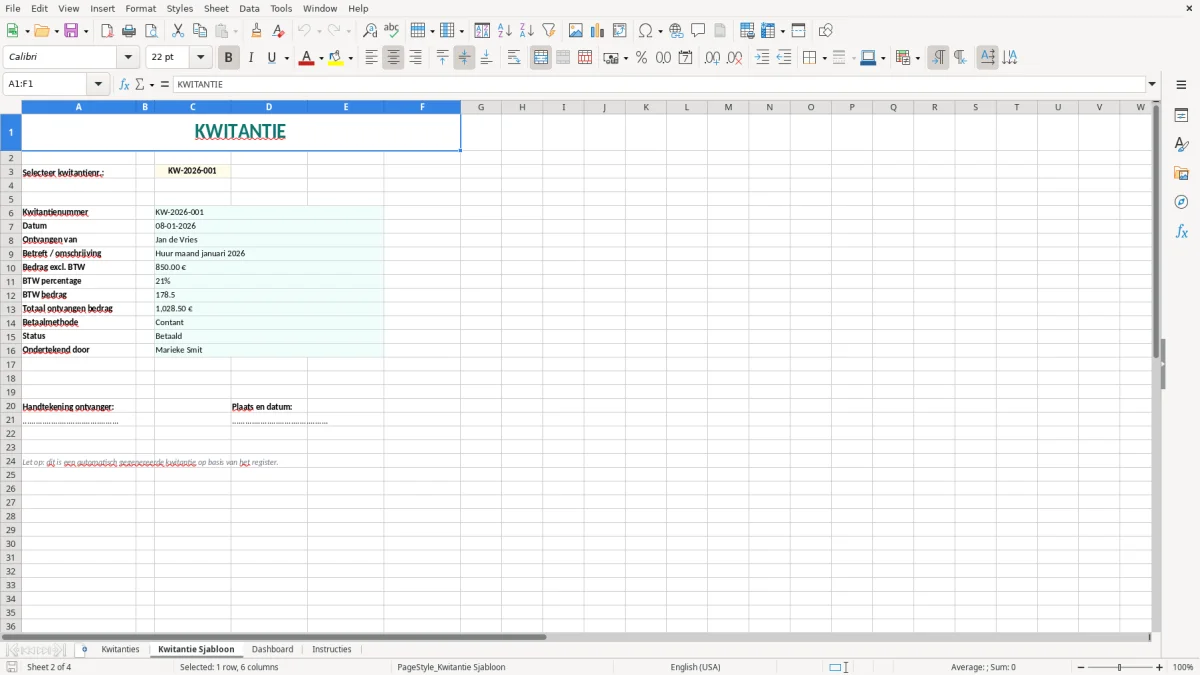The width and height of the screenshot is (1200, 675).
Task: Open the sidebar Gallery icon
Action: (1181, 174)
